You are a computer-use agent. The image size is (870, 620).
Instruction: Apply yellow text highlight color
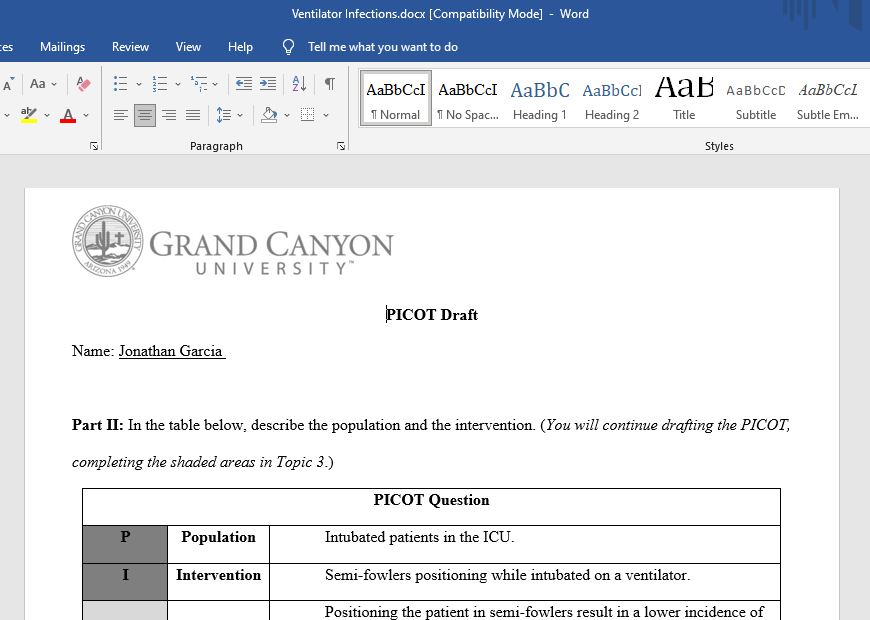29,115
